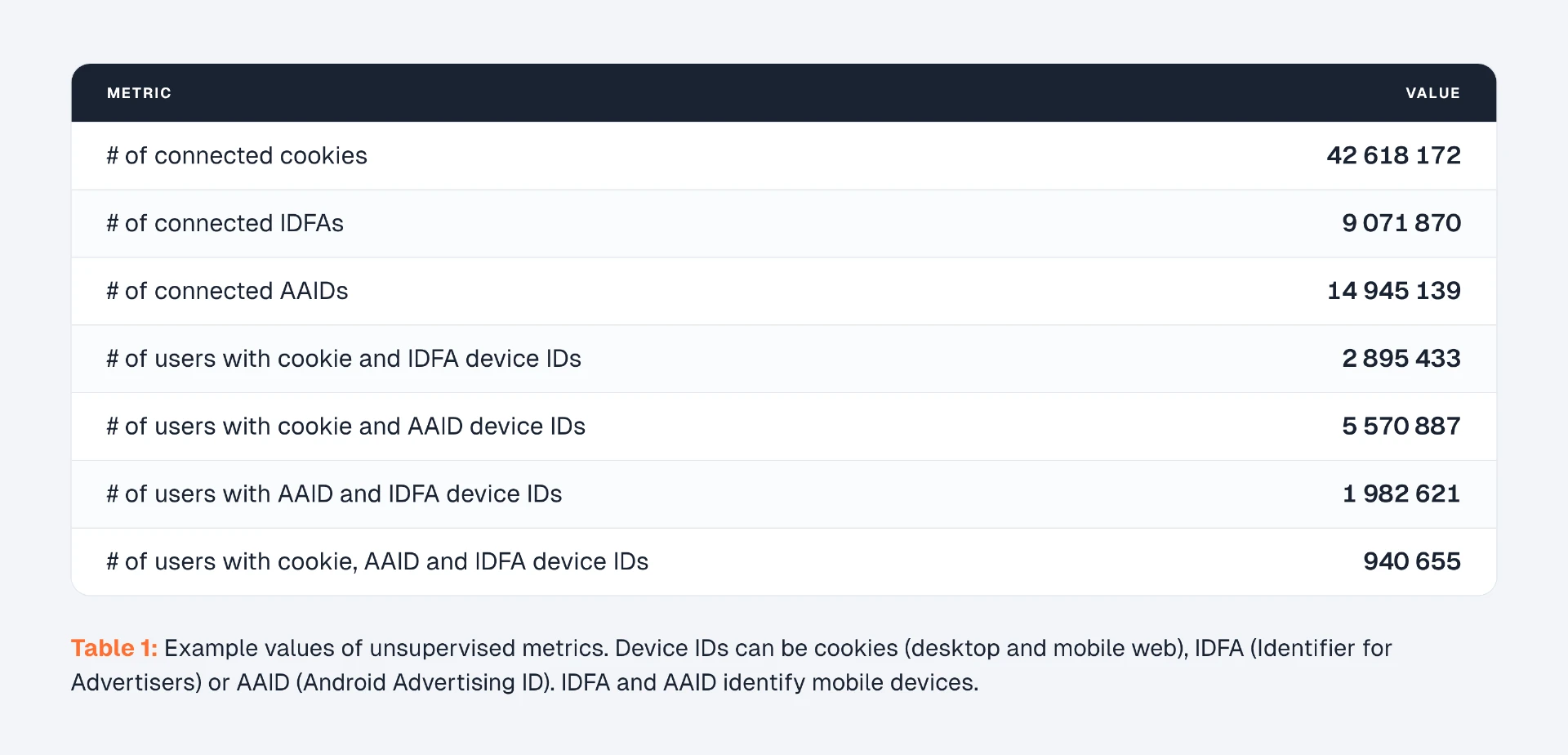The width and height of the screenshot is (1568, 755).
Task: Click 'Android Advertising ID' in the caption
Action: [x=422, y=682]
